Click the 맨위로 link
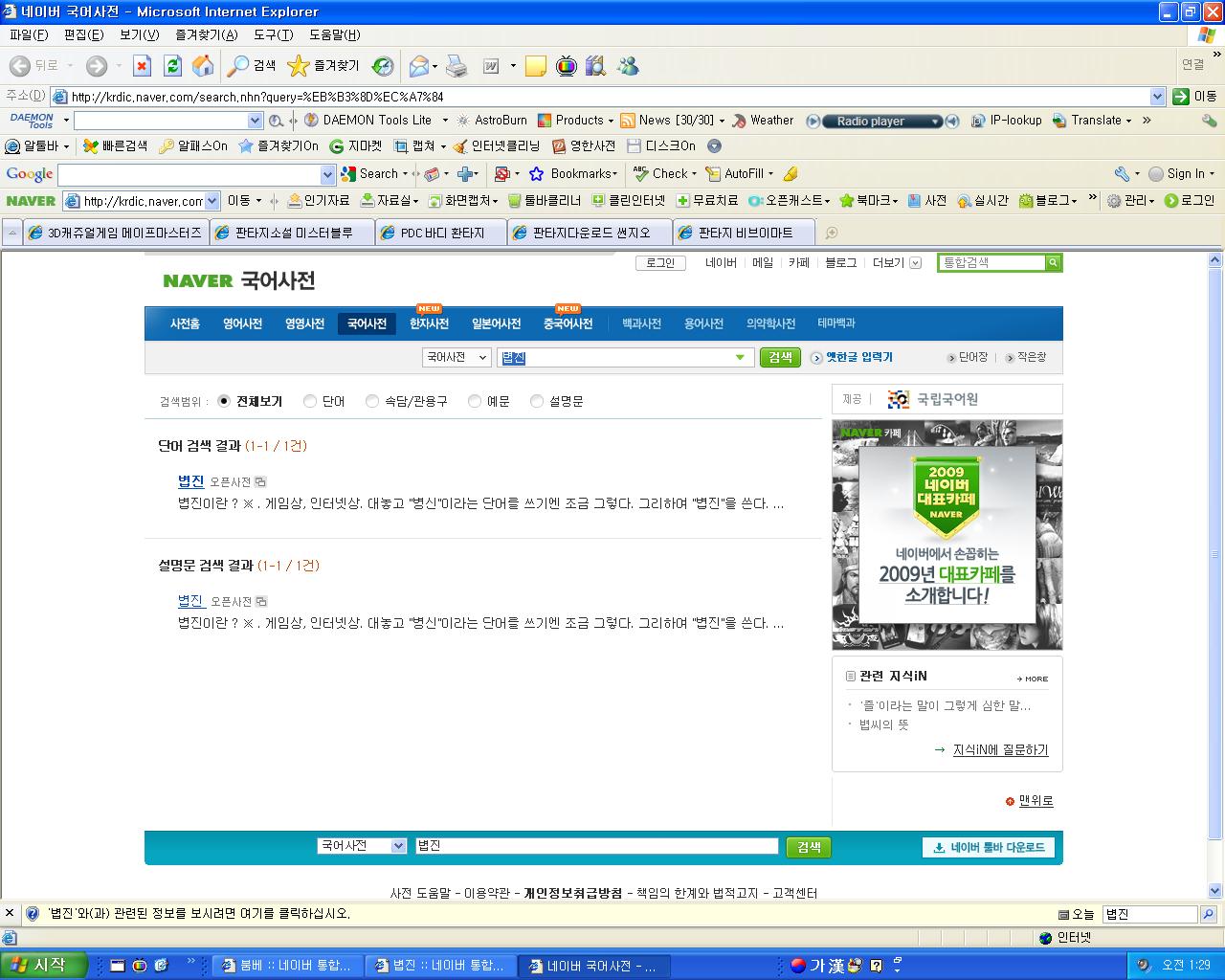The image size is (1225, 980). [x=1036, y=801]
